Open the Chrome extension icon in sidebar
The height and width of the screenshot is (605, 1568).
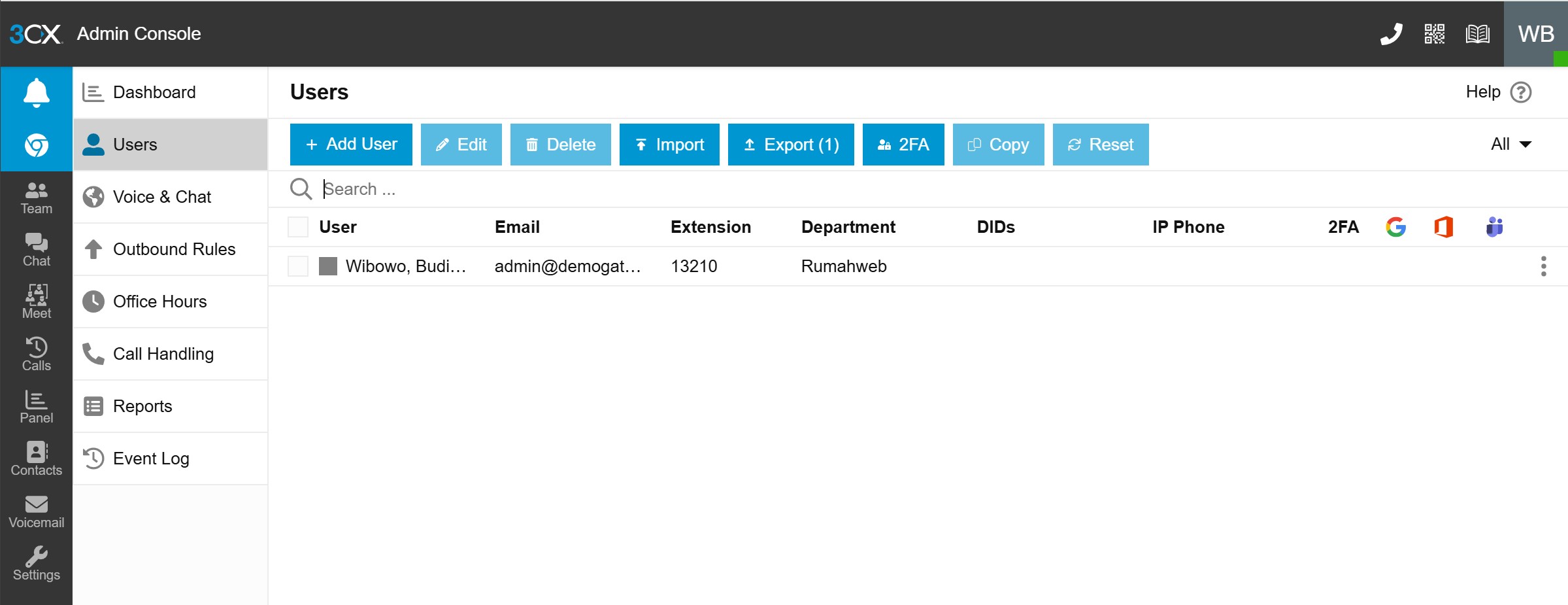(37, 145)
